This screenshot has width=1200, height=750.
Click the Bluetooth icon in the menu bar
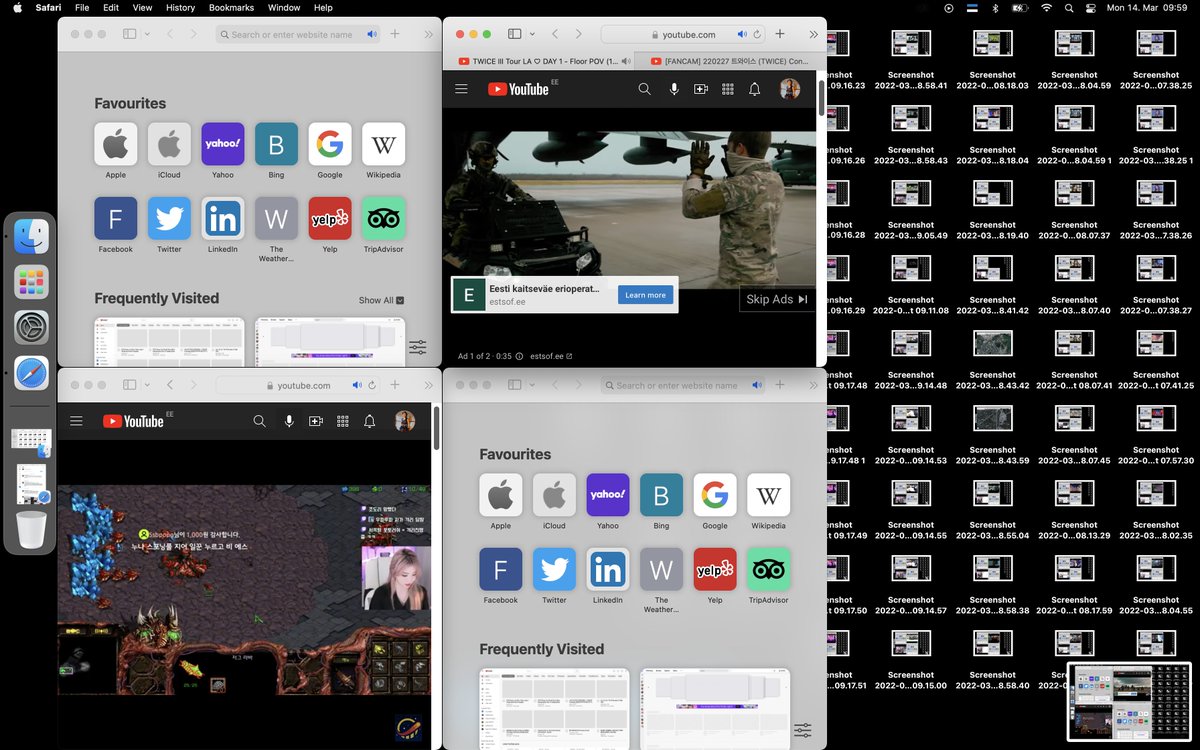click(x=995, y=8)
